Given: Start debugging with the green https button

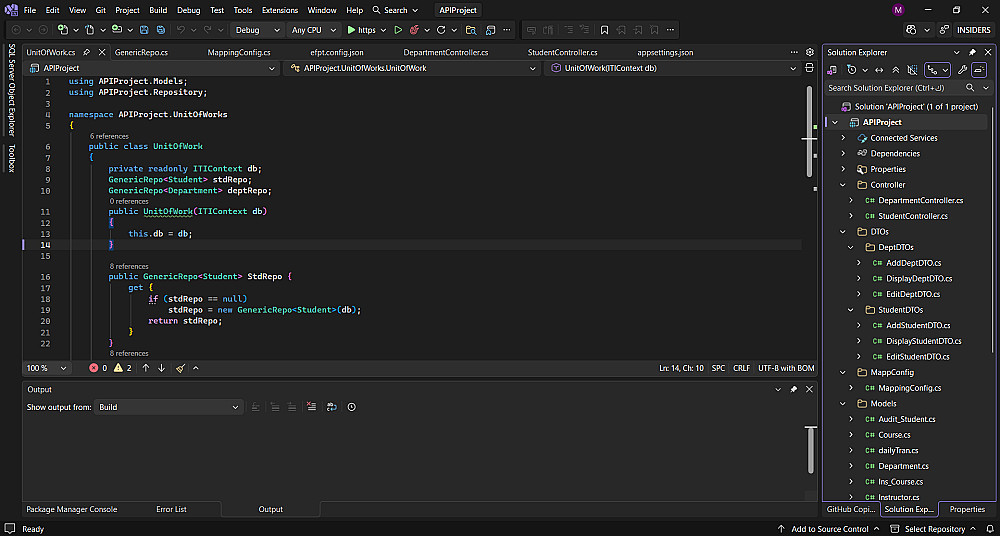Looking at the screenshot, I should point(360,30).
